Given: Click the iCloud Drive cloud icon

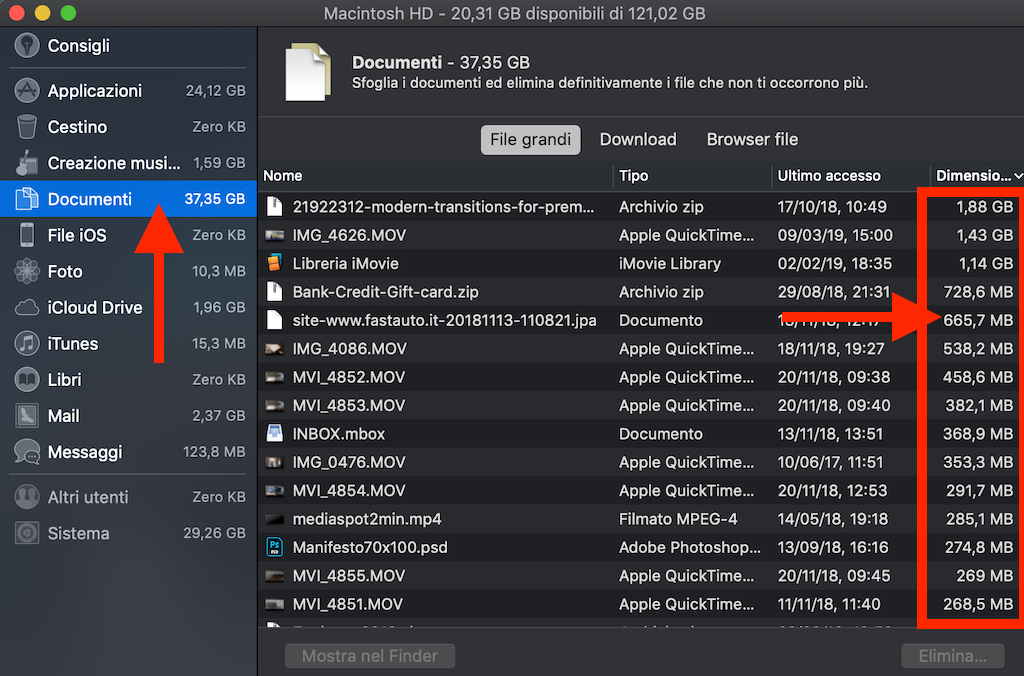Looking at the screenshot, I should [27, 307].
